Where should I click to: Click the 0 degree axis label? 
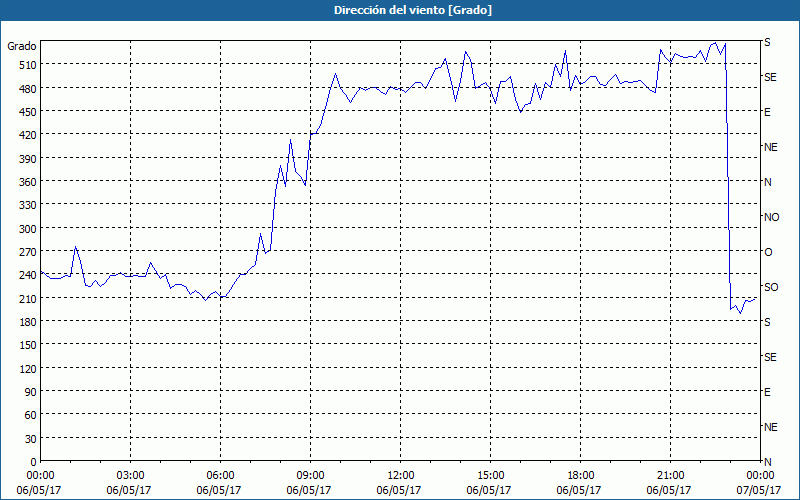click(34, 462)
